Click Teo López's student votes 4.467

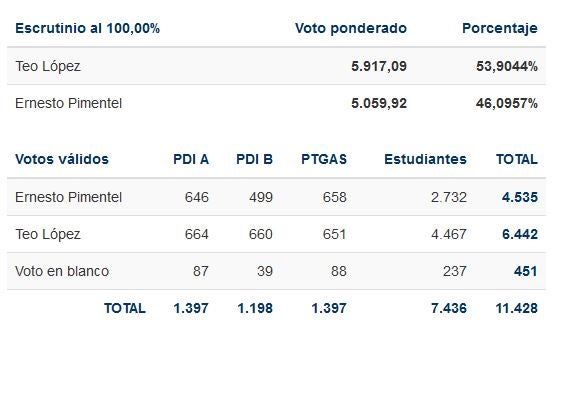tap(449, 234)
